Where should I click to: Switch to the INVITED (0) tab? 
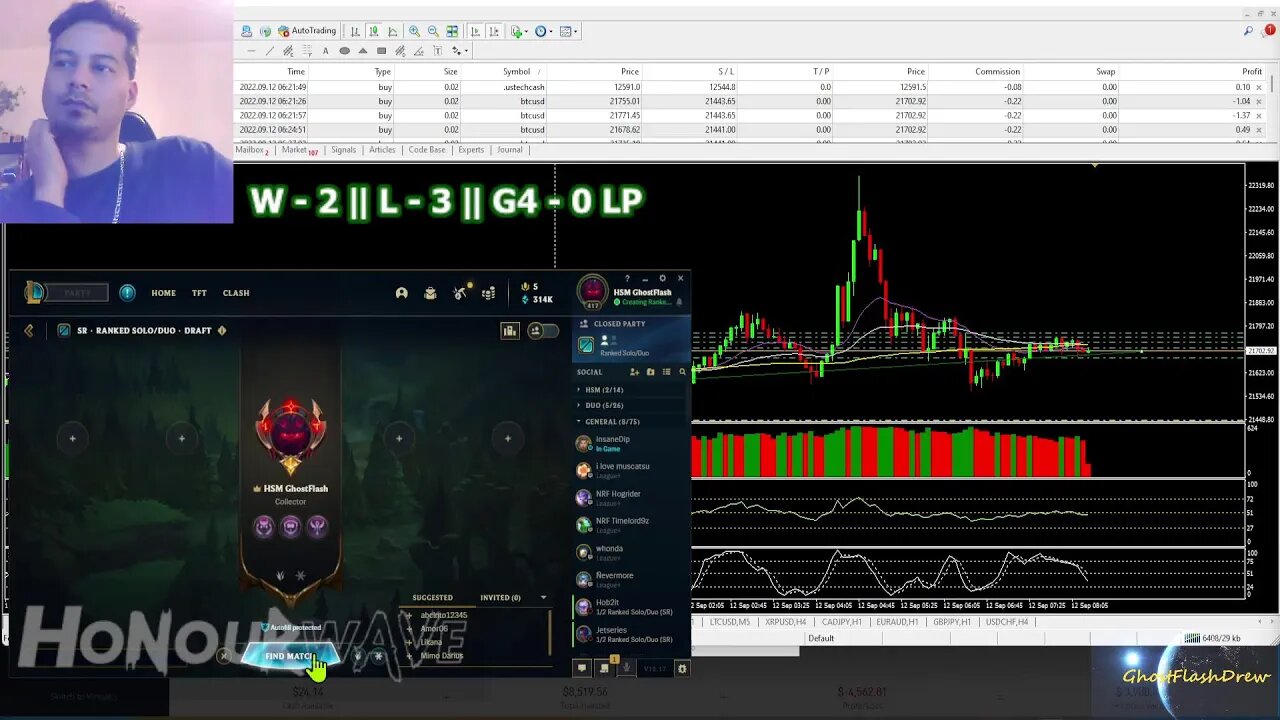(x=500, y=598)
